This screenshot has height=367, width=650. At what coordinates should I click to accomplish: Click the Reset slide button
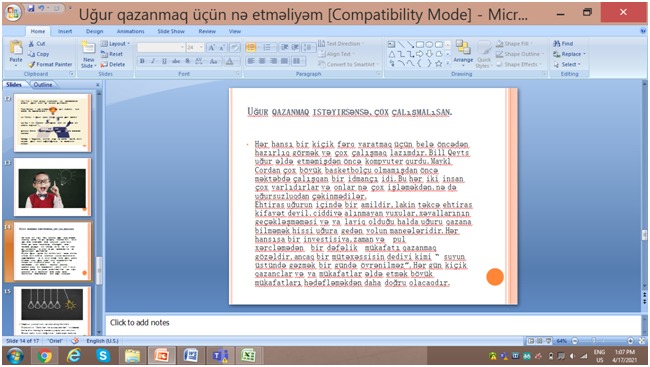[112, 54]
